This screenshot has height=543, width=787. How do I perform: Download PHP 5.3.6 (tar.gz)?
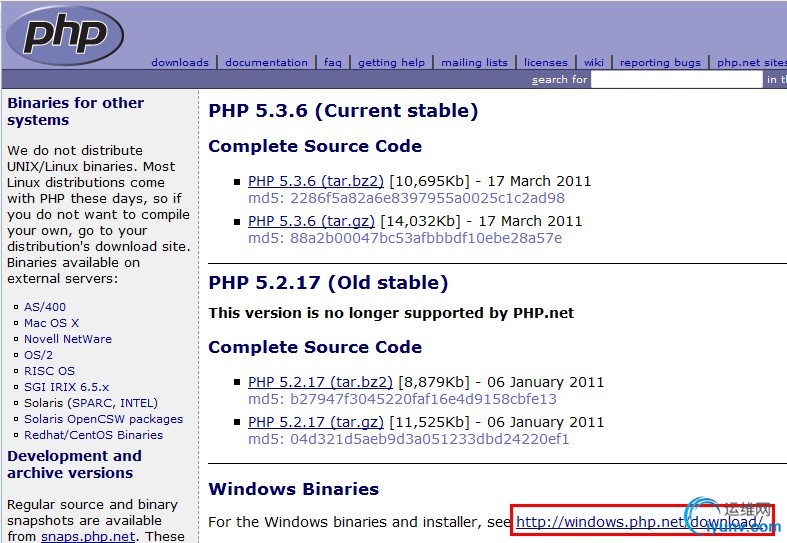311,221
